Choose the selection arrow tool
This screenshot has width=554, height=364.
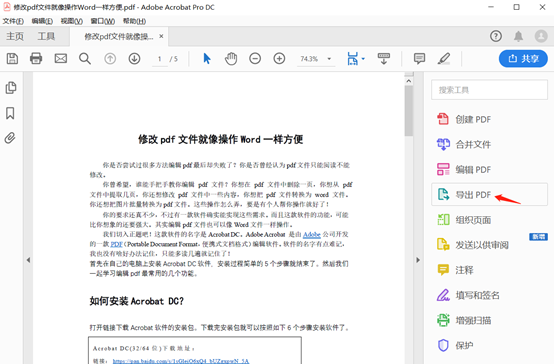tap(207, 59)
